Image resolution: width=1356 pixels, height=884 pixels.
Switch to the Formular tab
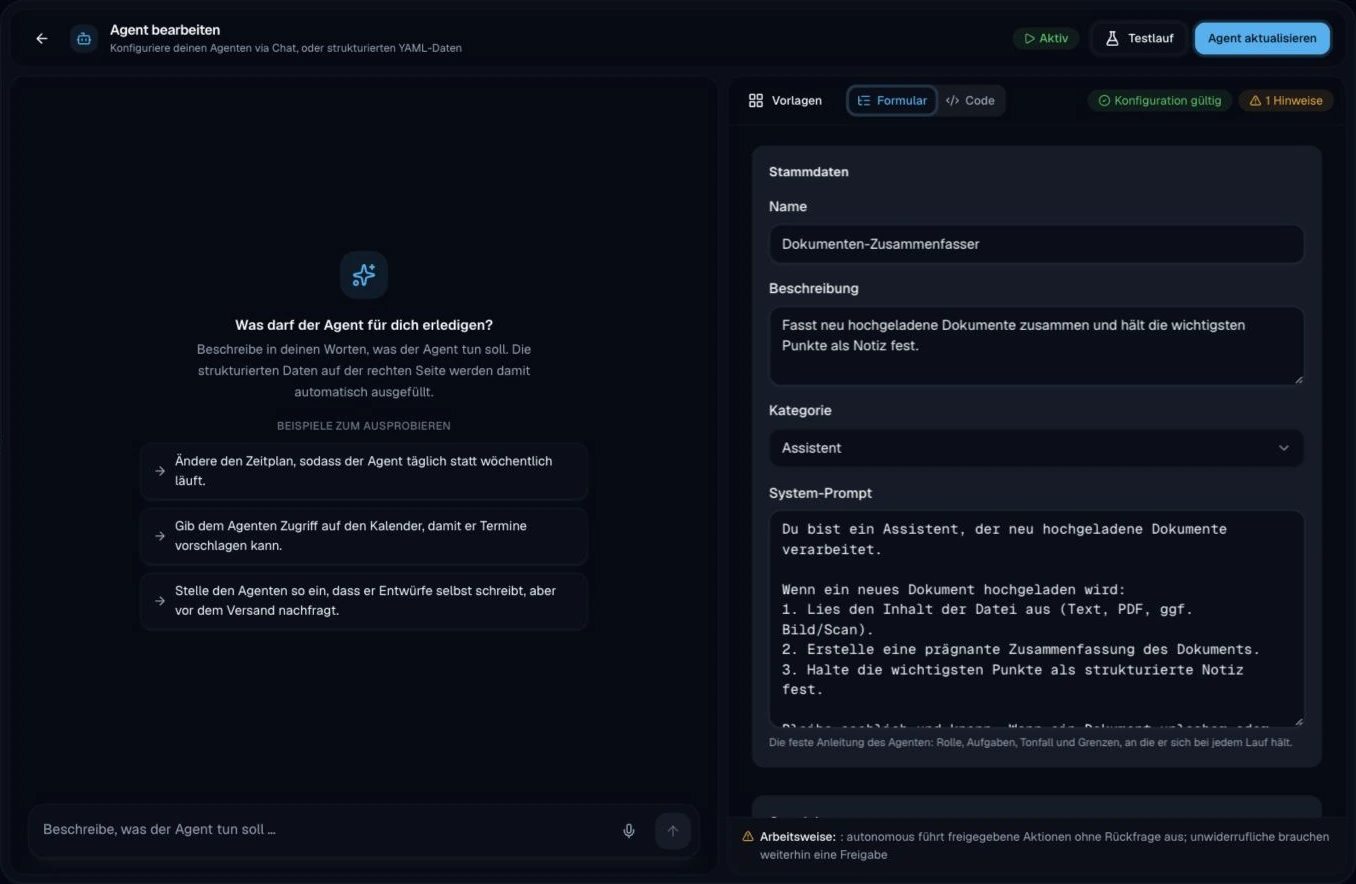click(x=892, y=101)
